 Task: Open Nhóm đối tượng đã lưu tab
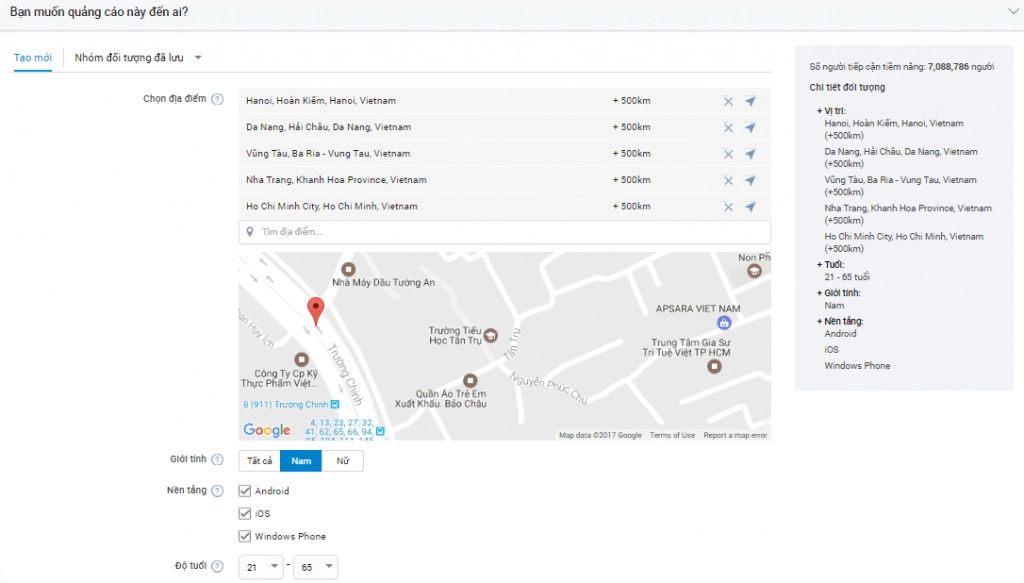pyautogui.click(x=137, y=57)
